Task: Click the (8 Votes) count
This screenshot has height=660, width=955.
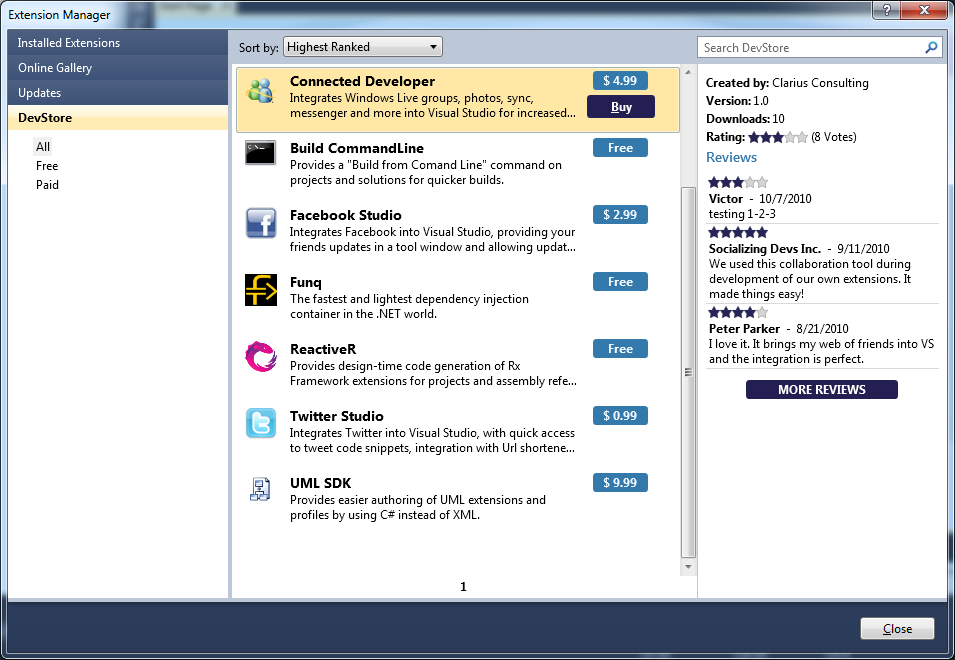Action: 833,137
